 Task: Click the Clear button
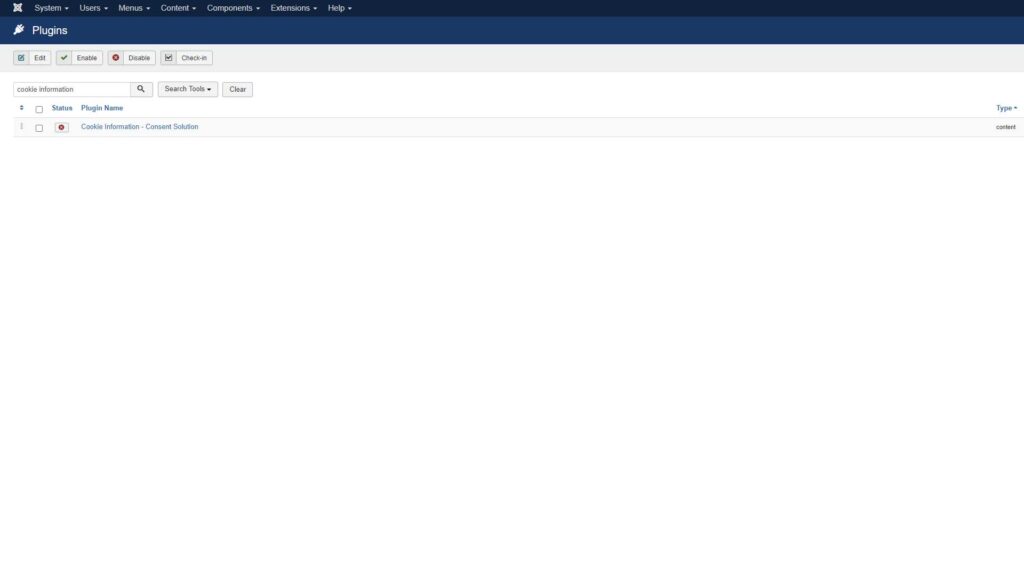(x=237, y=89)
